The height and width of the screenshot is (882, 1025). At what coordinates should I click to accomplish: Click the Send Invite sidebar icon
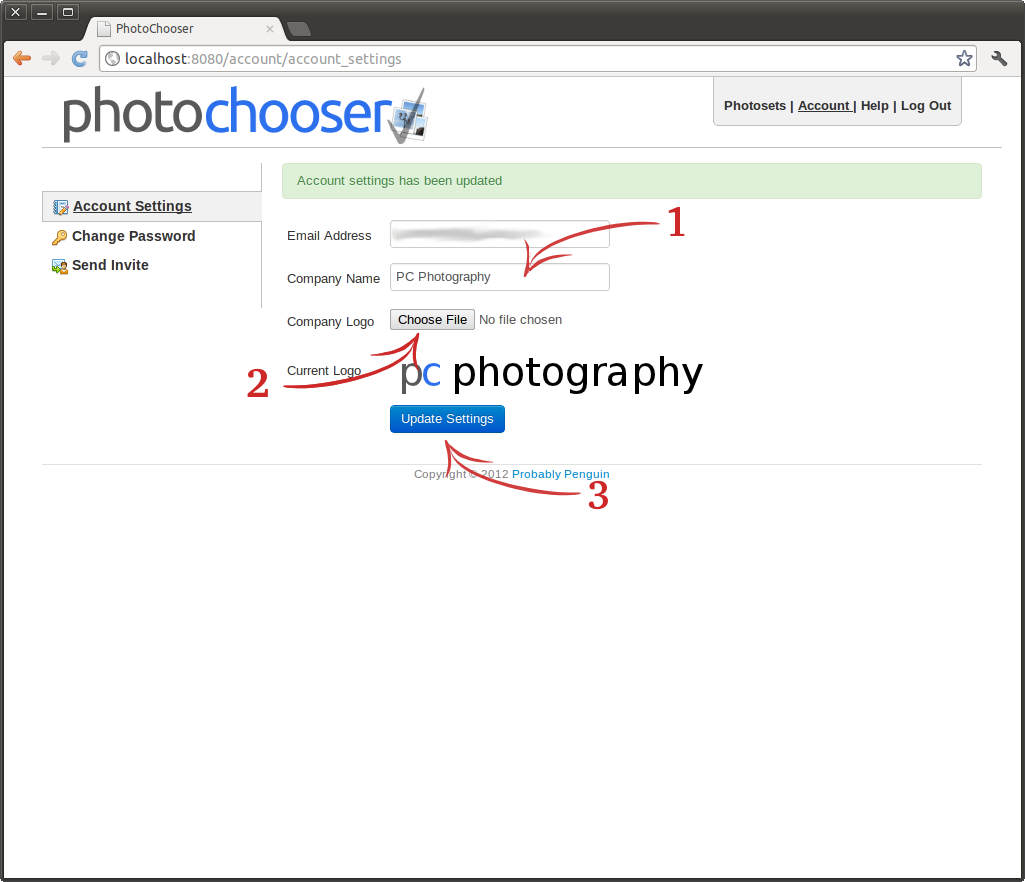click(x=60, y=266)
